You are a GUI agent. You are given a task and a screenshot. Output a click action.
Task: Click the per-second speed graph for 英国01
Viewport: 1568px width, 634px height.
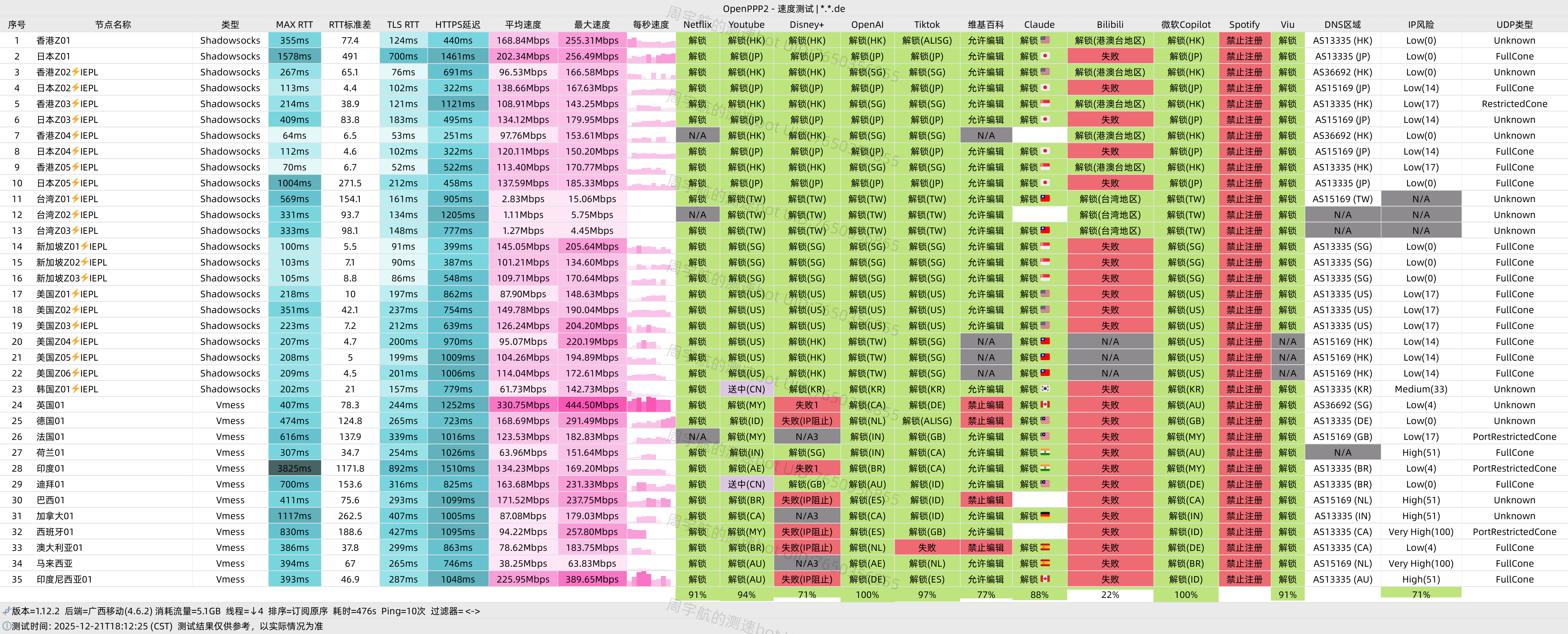coord(651,405)
